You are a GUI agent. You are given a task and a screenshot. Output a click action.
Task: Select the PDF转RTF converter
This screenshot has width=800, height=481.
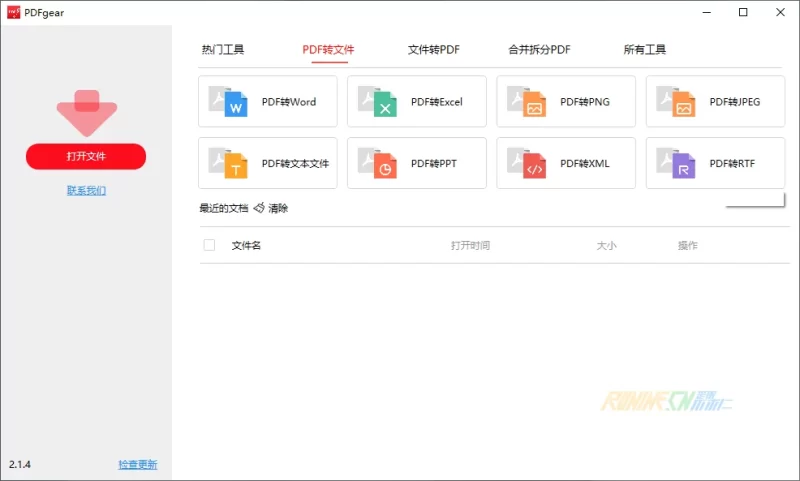714,163
